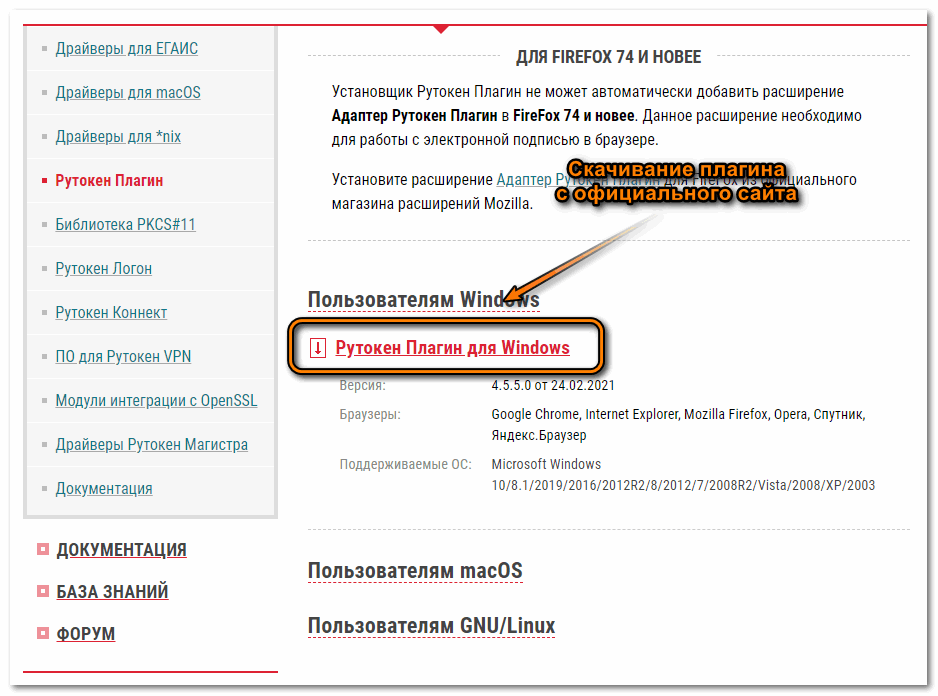The height and width of the screenshot is (696, 938).
Task: Click the Яндекс.Браузер text
Action: 539,435
